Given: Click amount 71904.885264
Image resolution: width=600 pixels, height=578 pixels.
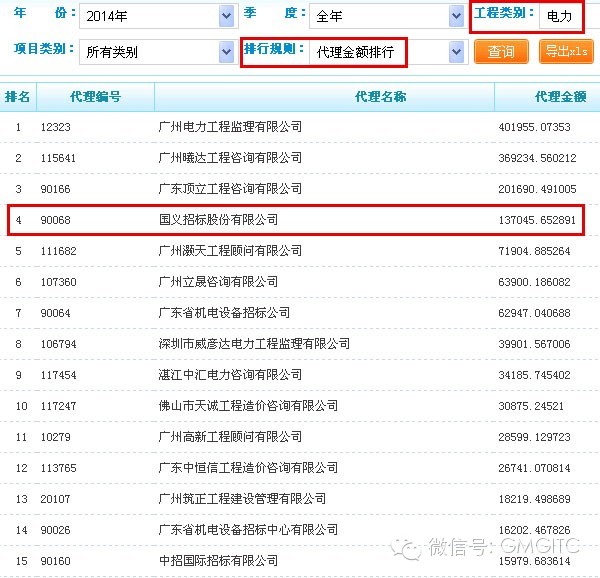Looking at the screenshot, I should (534, 251).
